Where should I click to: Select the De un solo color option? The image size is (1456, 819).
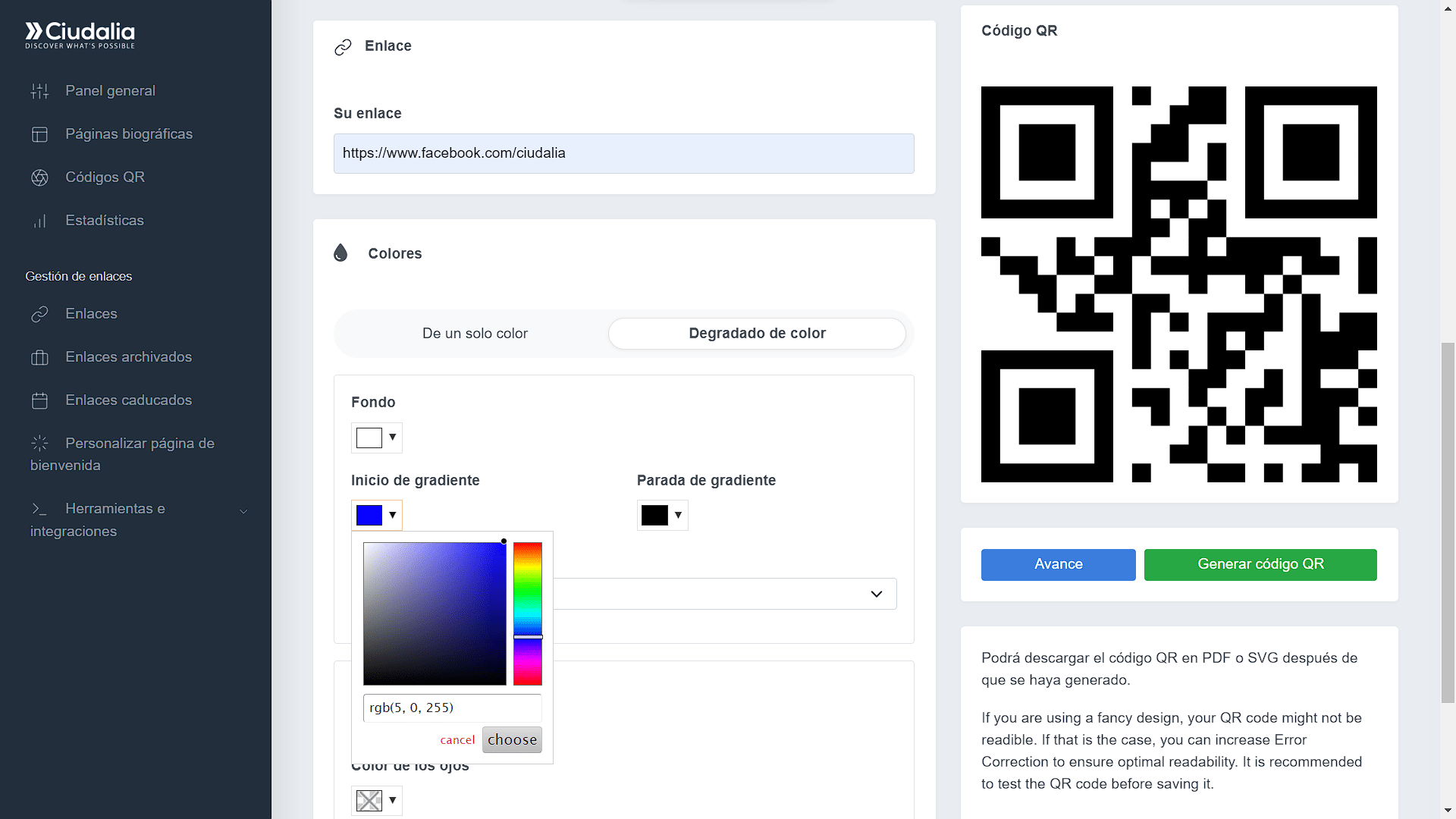coord(474,334)
